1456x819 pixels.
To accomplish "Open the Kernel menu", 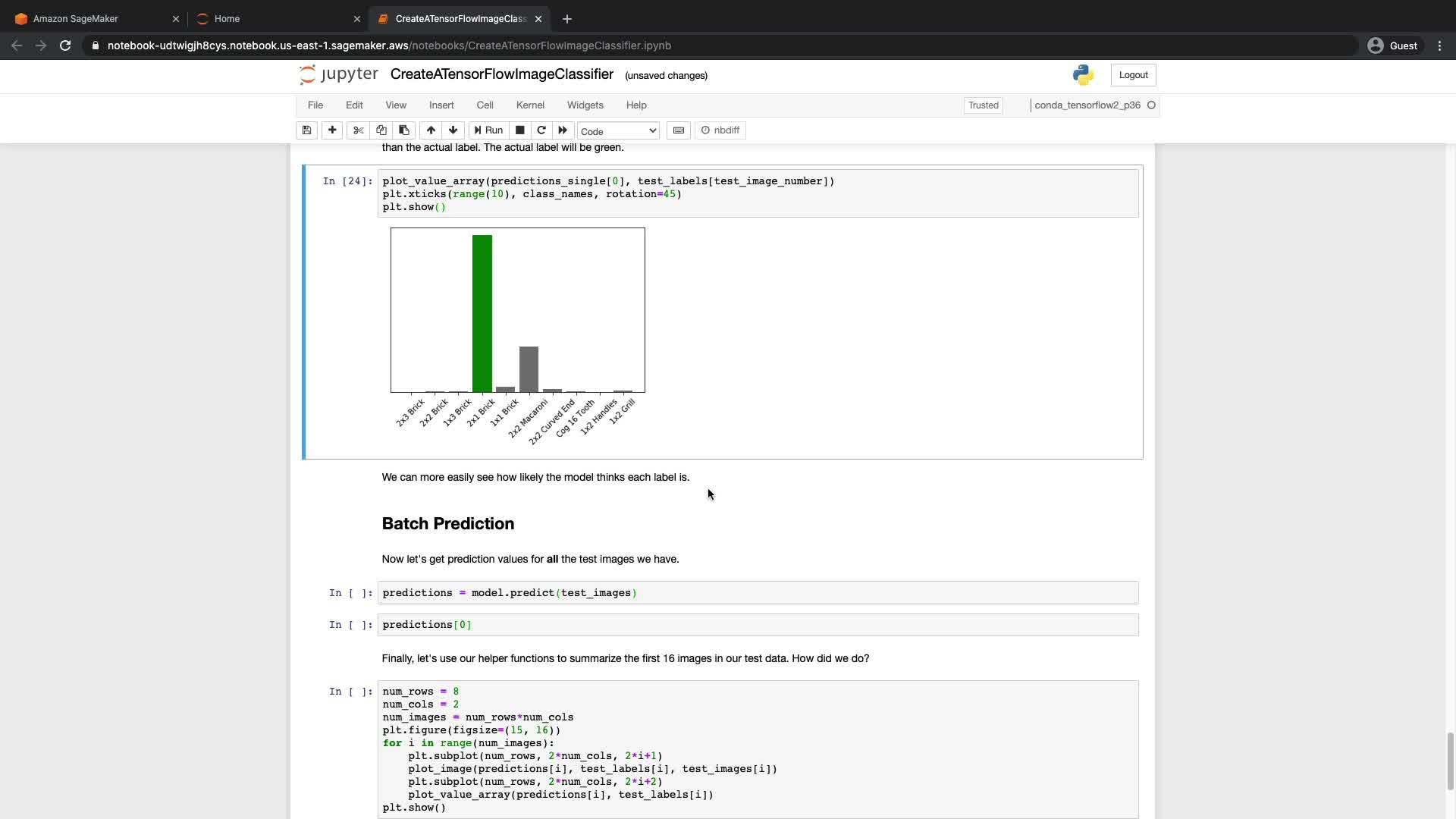I will (530, 105).
